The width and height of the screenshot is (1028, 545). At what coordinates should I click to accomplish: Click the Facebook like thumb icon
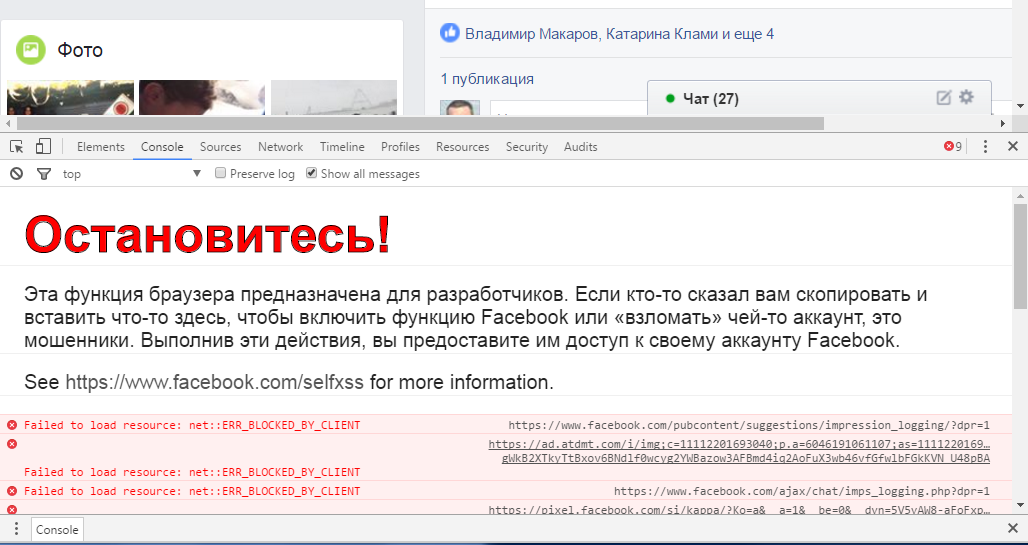point(450,33)
